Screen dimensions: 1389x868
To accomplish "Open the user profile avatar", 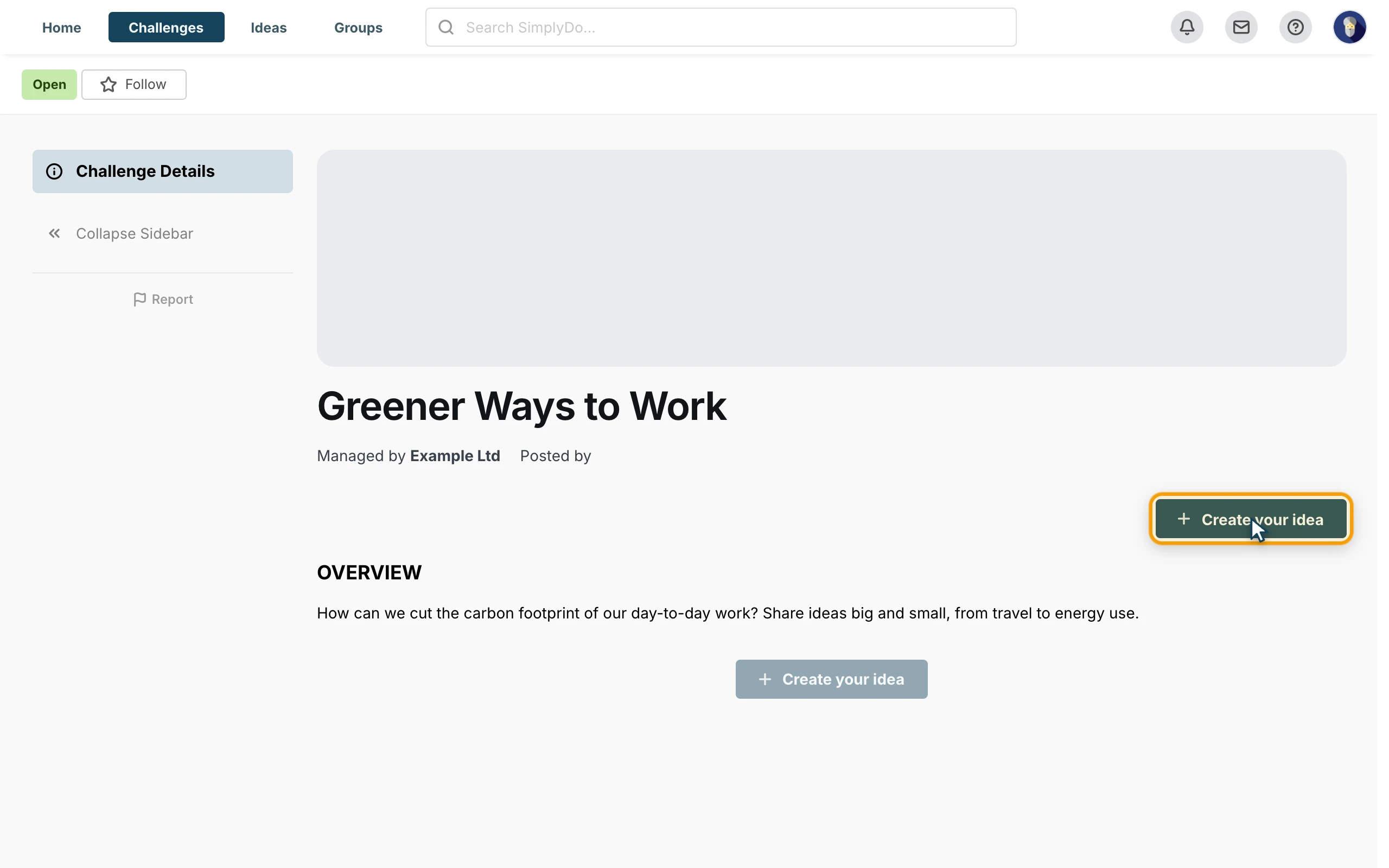I will pyautogui.click(x=1349, y=27).
